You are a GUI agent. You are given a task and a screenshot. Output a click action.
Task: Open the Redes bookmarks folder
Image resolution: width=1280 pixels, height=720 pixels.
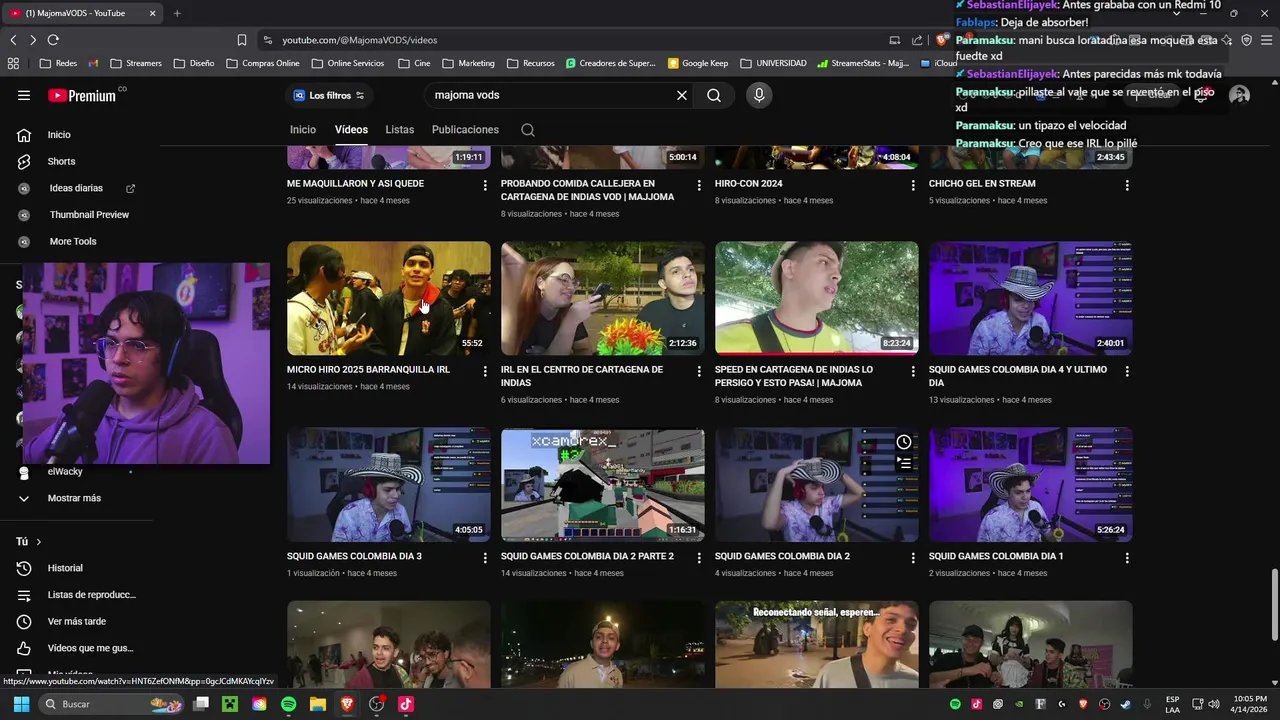(58, 63)
